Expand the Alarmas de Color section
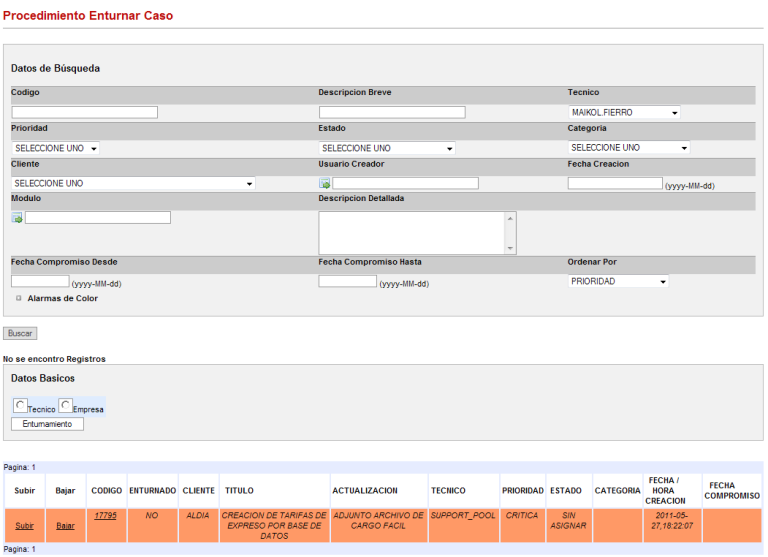Screen dimensions: 768x557 (x=19, y=298)
